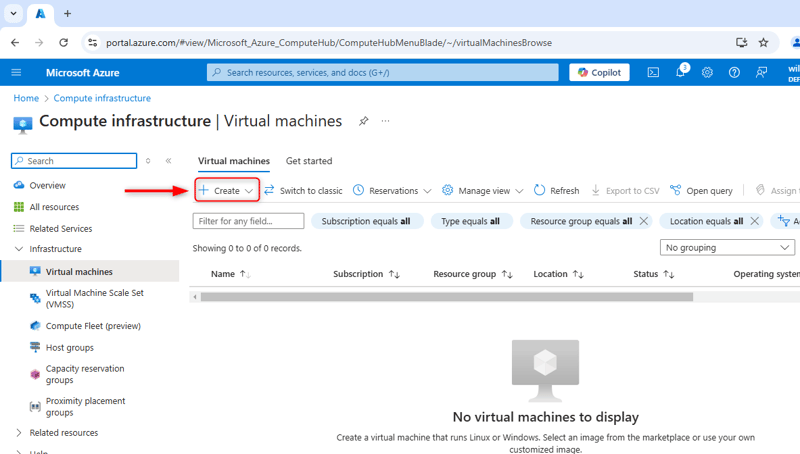Click Switch to classic
The width and height of the screenshot is (800, 454).
[304, 191]
